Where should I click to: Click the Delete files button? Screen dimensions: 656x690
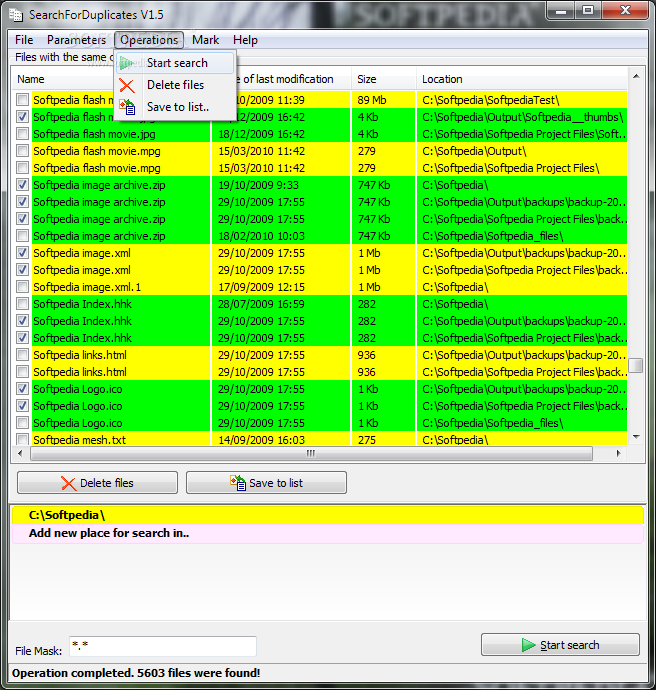pyautogui.click(x=98, y=483)
